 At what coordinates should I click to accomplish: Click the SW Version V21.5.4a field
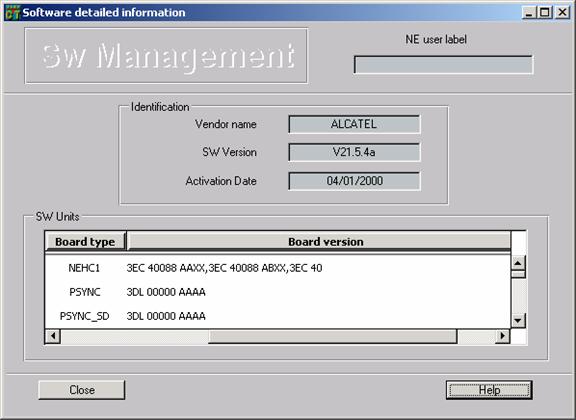(x=354, y=152)
